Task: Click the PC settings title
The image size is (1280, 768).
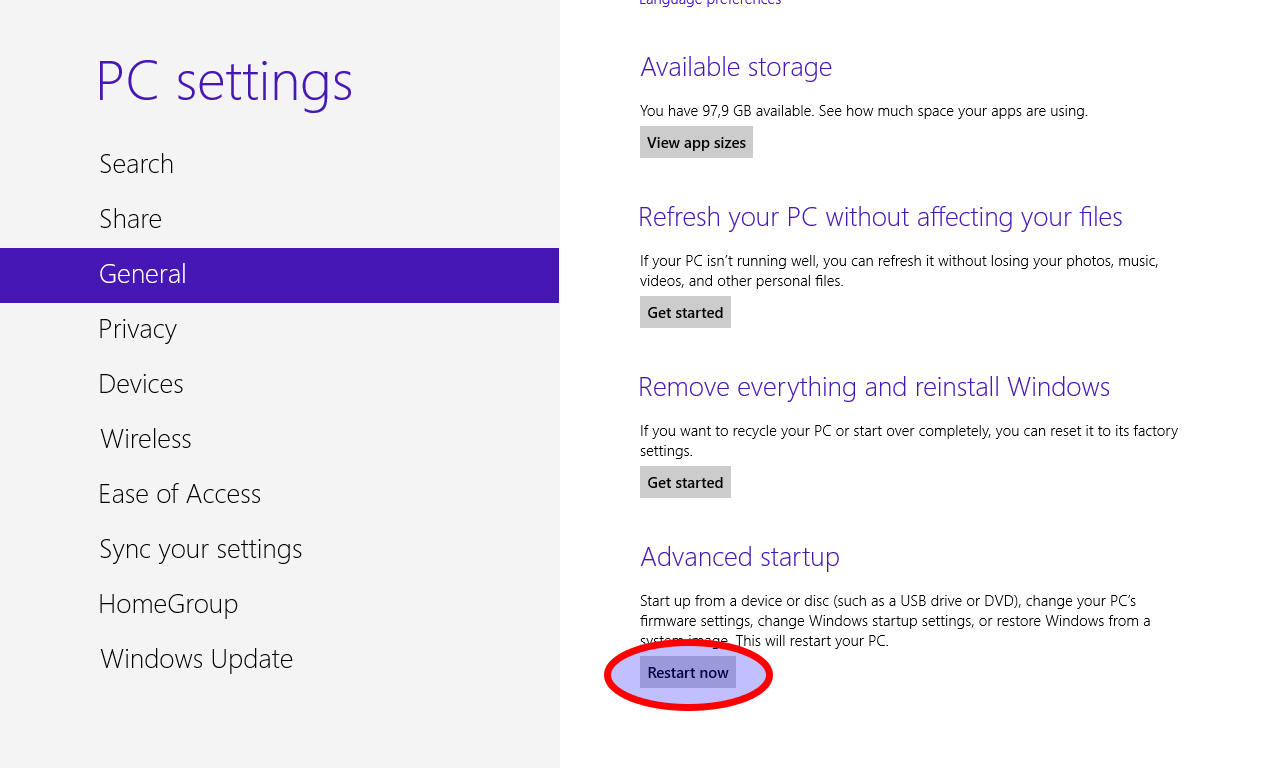Action: [225, 81]
